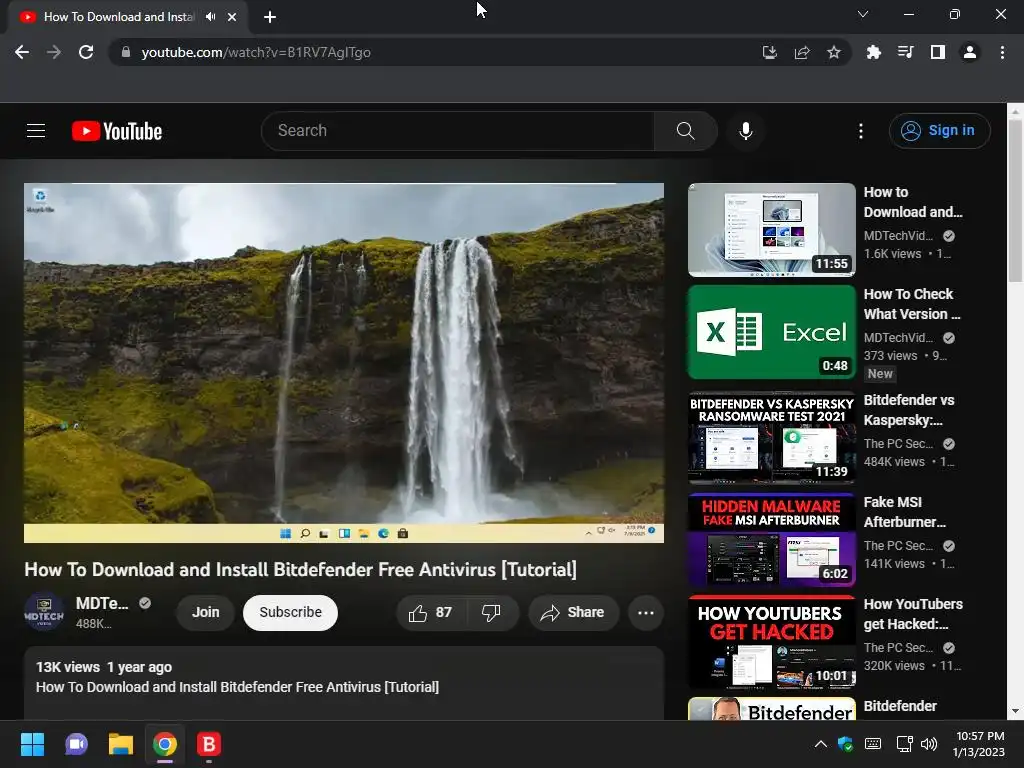This screenshot has width=1024, height=768.
Task: Open YouTube settings three-dot menu
Action: tap(861, 131)
